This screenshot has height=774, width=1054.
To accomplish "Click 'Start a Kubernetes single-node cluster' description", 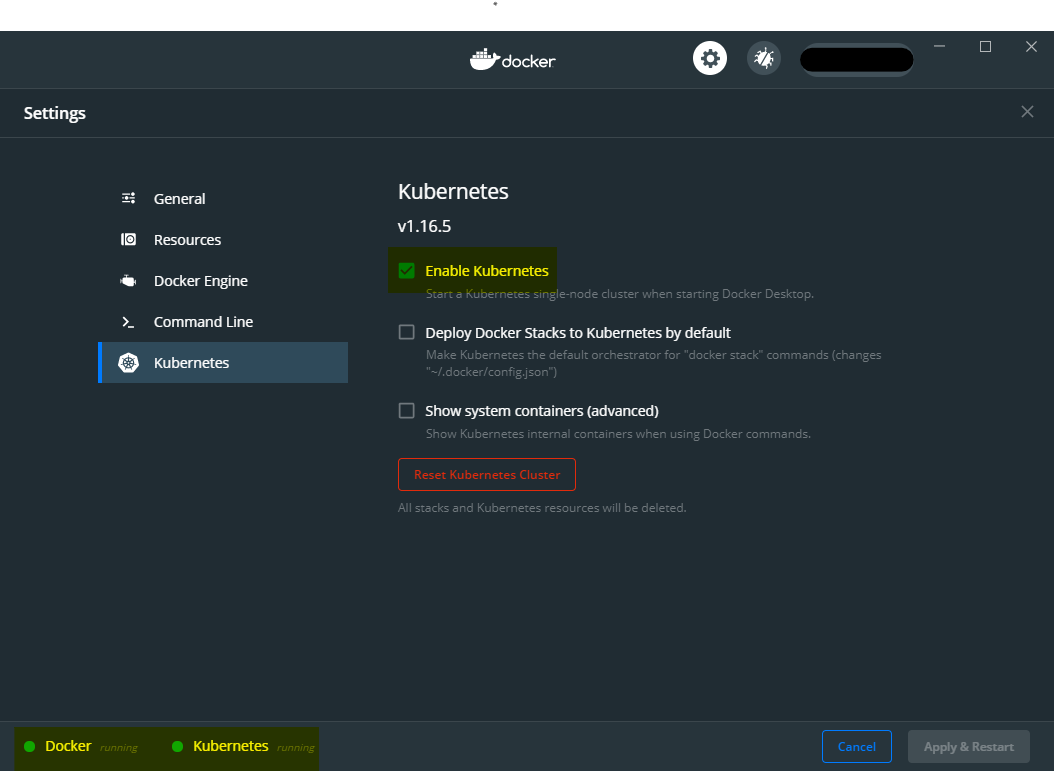I will click(619, 294).
